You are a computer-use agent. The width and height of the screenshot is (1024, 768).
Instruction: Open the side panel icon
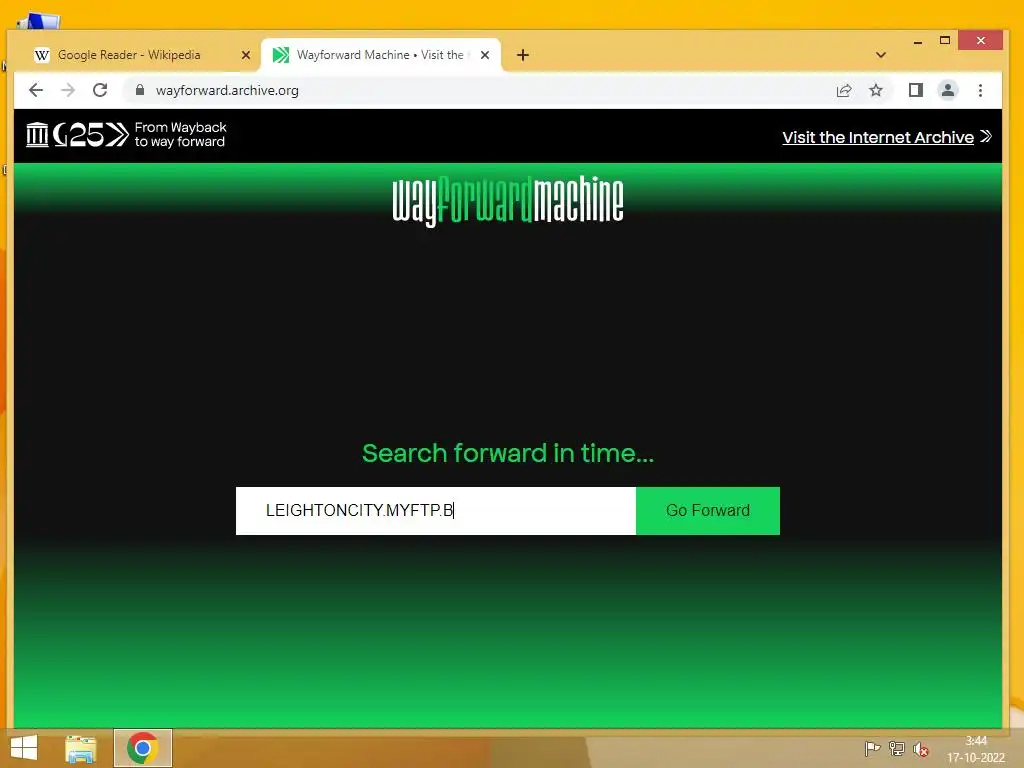(x=916, y=90)
